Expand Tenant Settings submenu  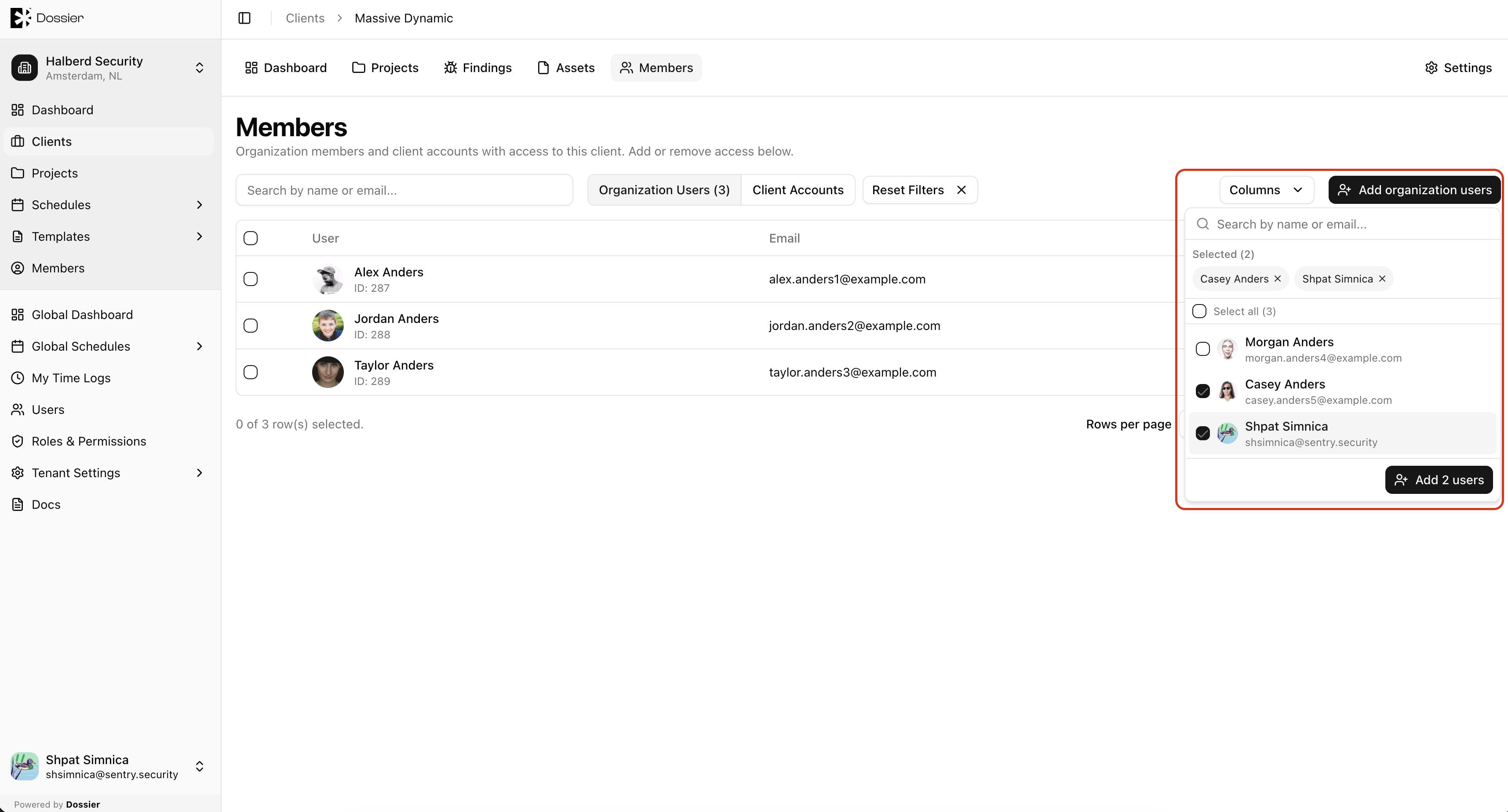[200, 473]
